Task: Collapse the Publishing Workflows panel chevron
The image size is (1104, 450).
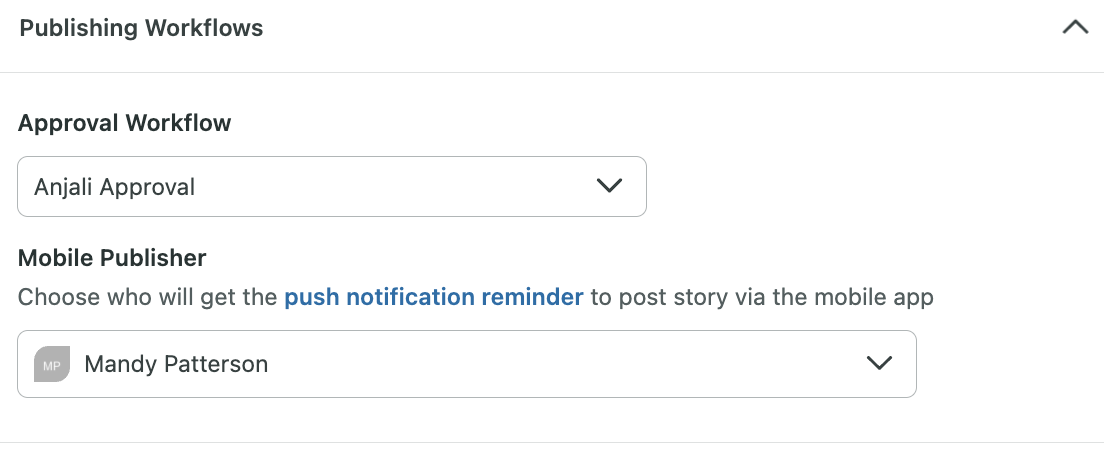Action: (x=1075, y=28)
